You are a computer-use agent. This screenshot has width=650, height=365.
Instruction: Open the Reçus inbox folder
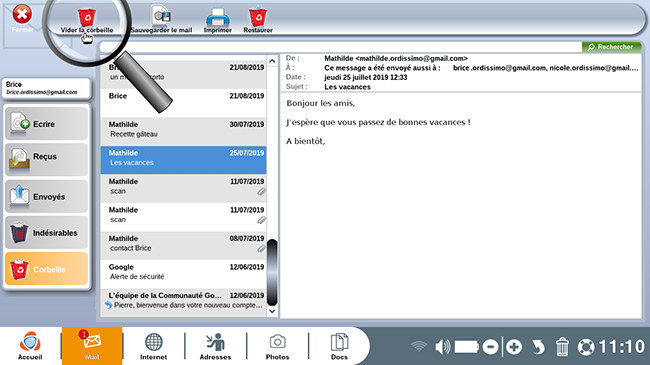(x=46, y=160)
